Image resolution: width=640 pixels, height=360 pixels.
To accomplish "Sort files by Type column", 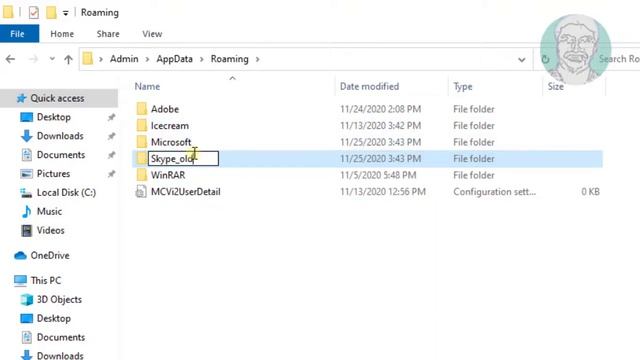I will 462,87.
